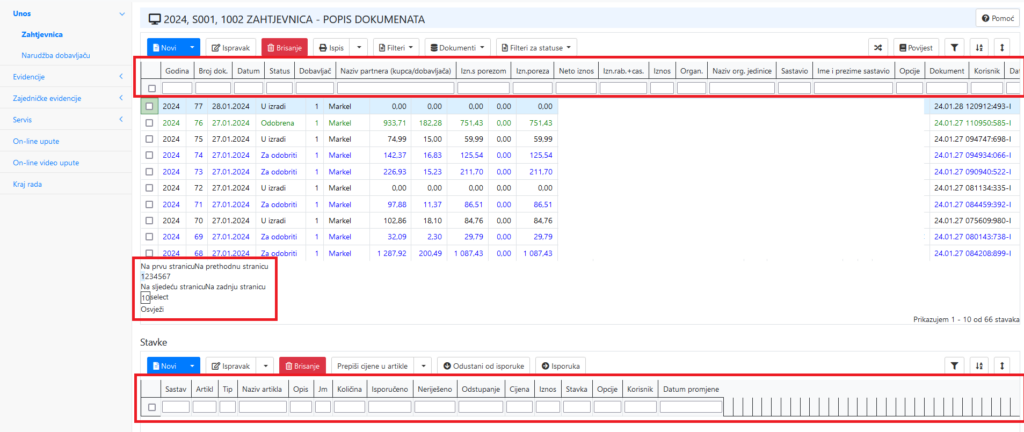The height and width of the screenshot is (432, 1024).
Task: Open the Filteri dropdown
Action: tap(396, 48)
